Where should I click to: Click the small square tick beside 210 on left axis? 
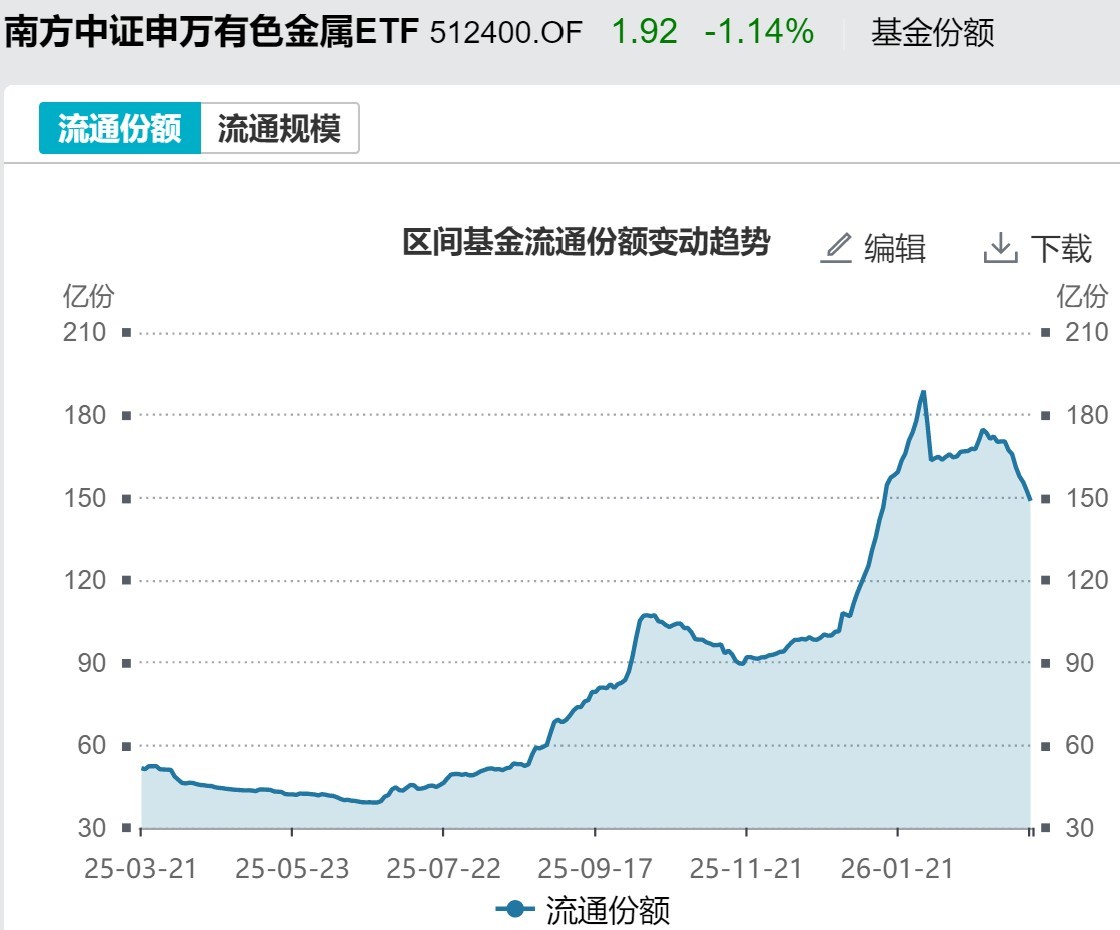[126, 332]
